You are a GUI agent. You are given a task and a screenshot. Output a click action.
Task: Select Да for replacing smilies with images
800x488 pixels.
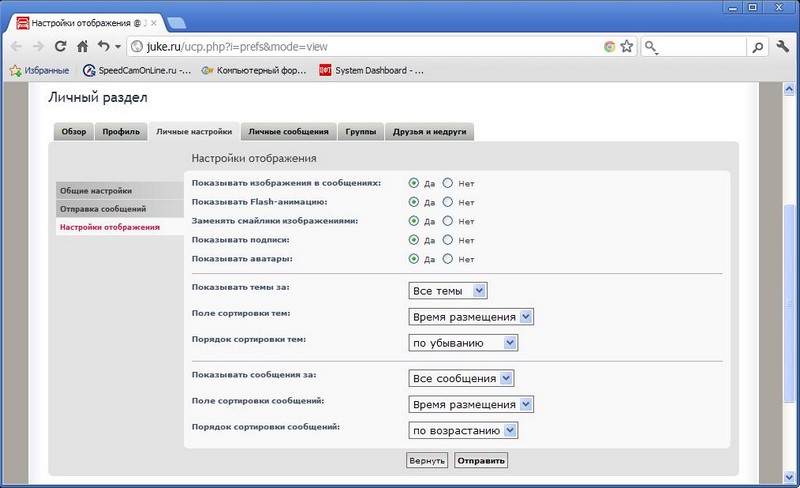click(x=414, y=221)
